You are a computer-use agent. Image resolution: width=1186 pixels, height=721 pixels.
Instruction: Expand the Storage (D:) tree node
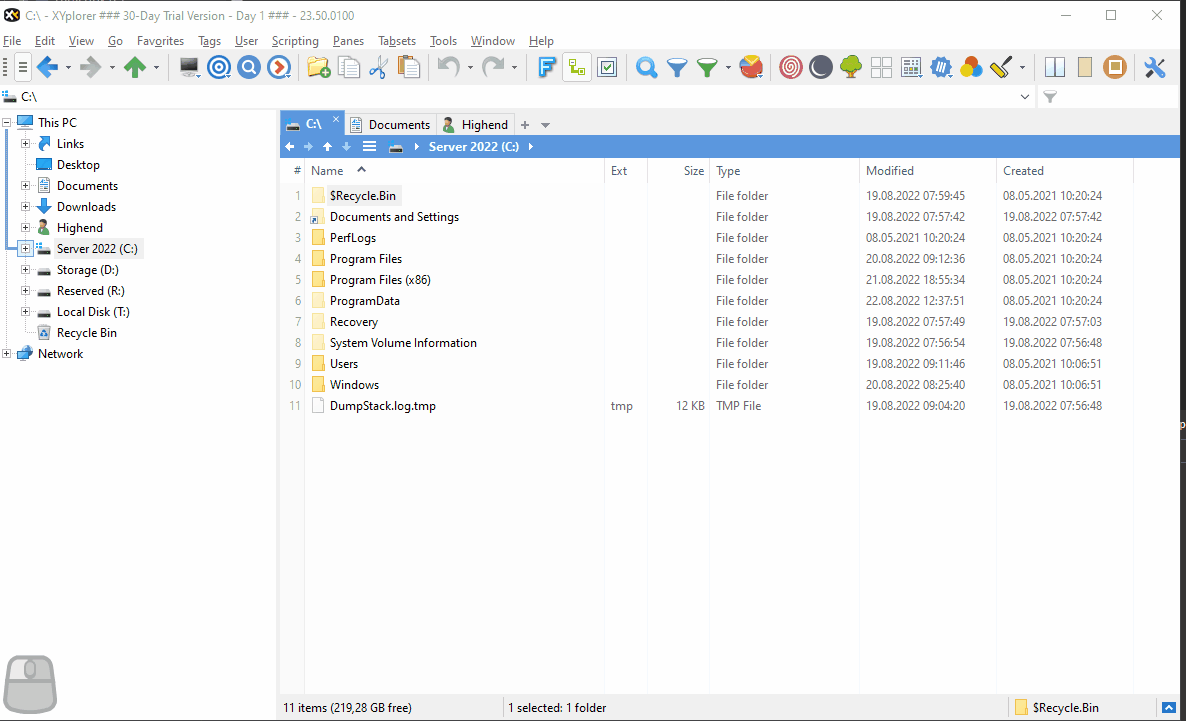click(26, 270)
